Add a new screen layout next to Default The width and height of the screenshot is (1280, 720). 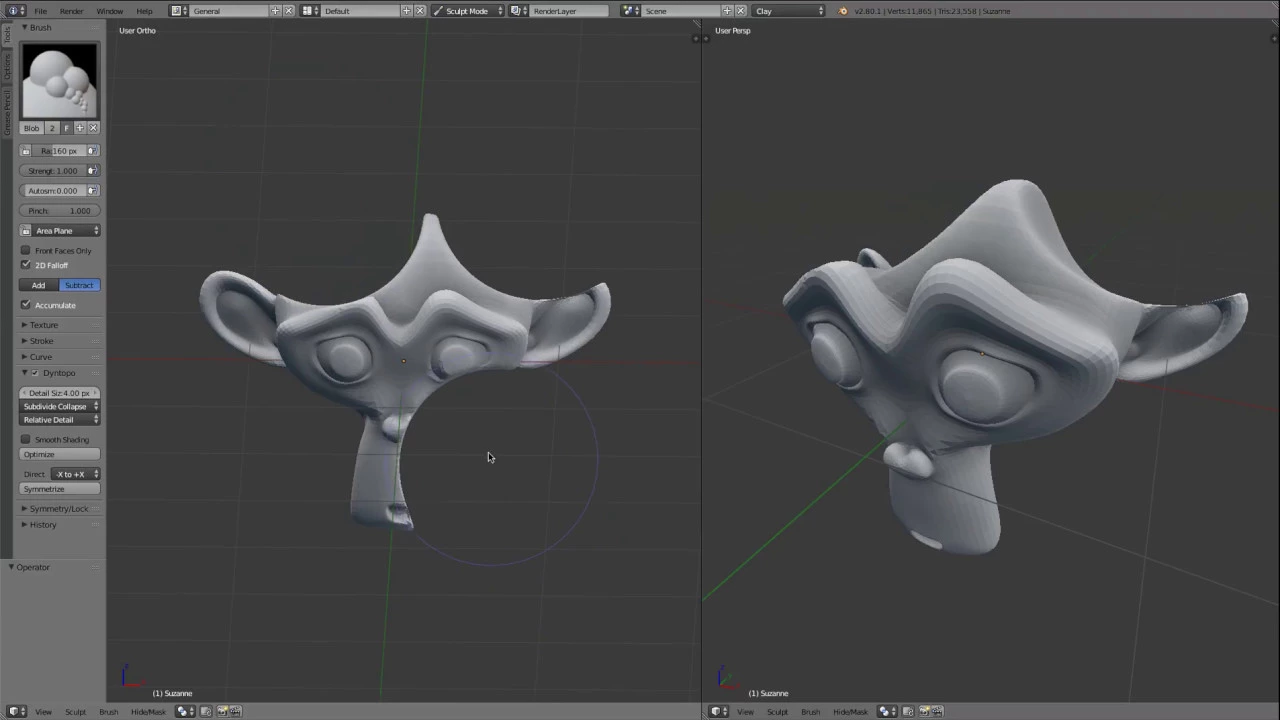click(407, 11)
